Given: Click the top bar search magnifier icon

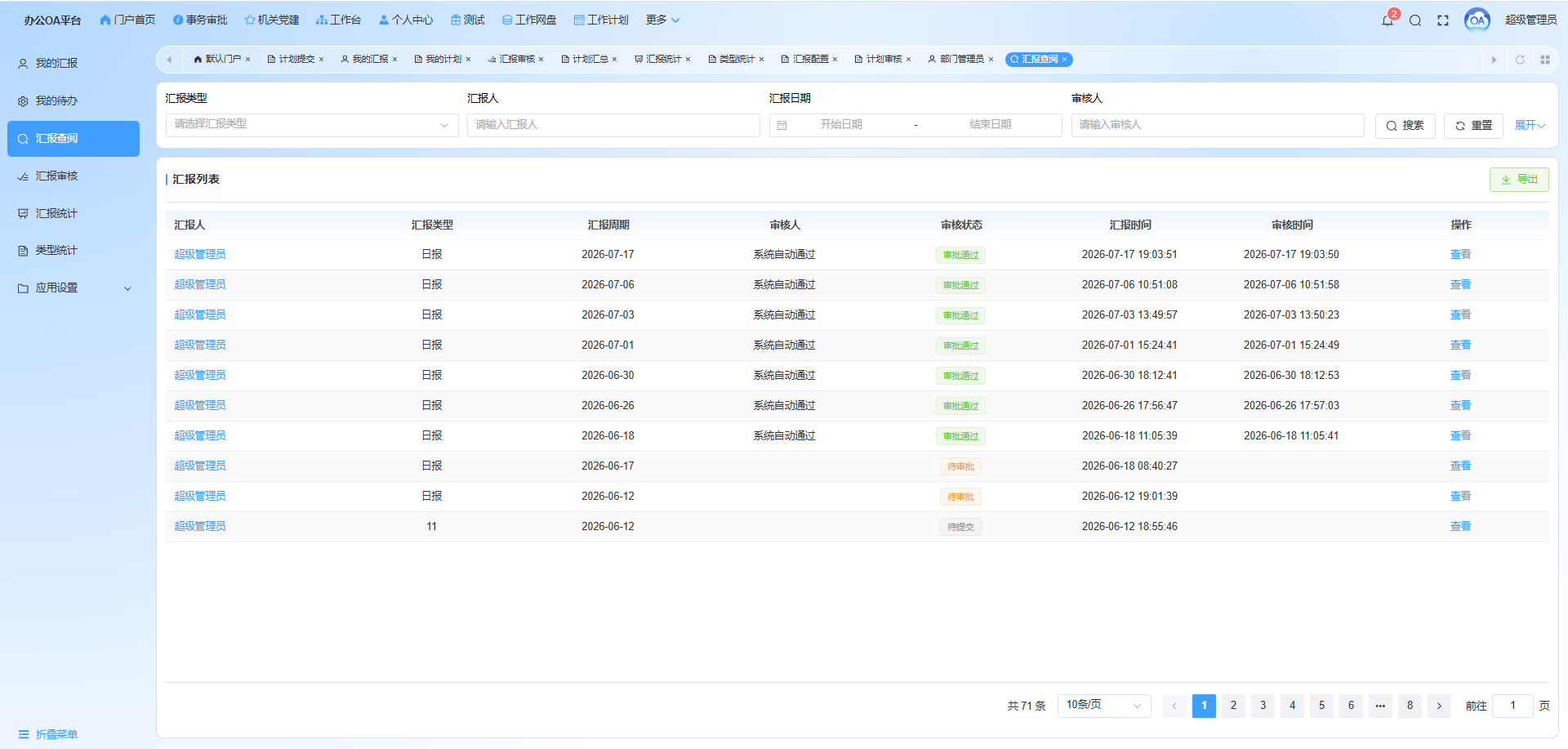Looking at the screenshot, I should [1415, 20].
